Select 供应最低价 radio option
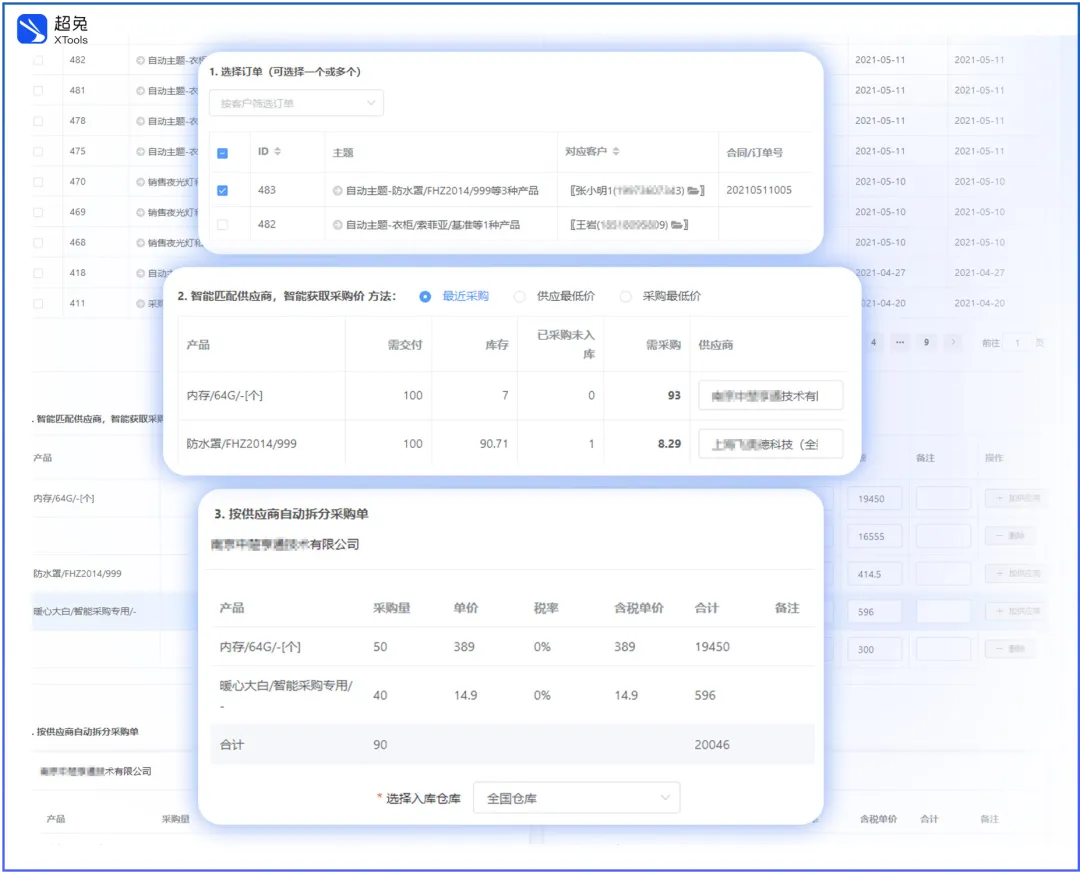Screen dimensions: 1080x874 (x=519, y=297)
